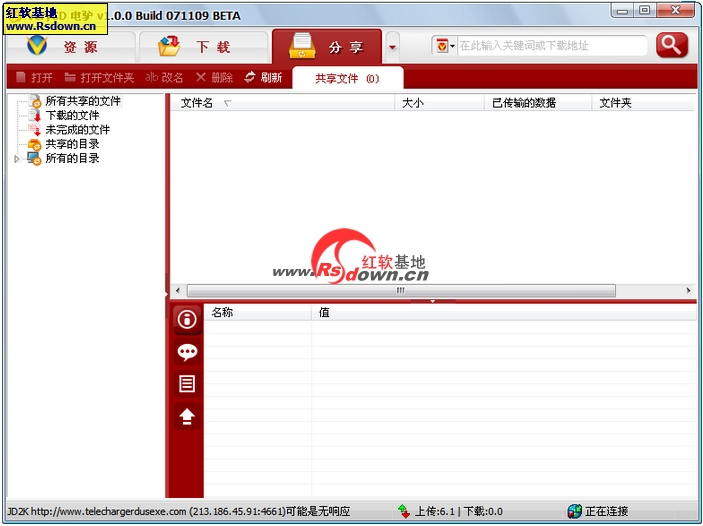The image size is (703, 526).
Task: Click the 资源 tab logo icon
Action: pos(37,46)
